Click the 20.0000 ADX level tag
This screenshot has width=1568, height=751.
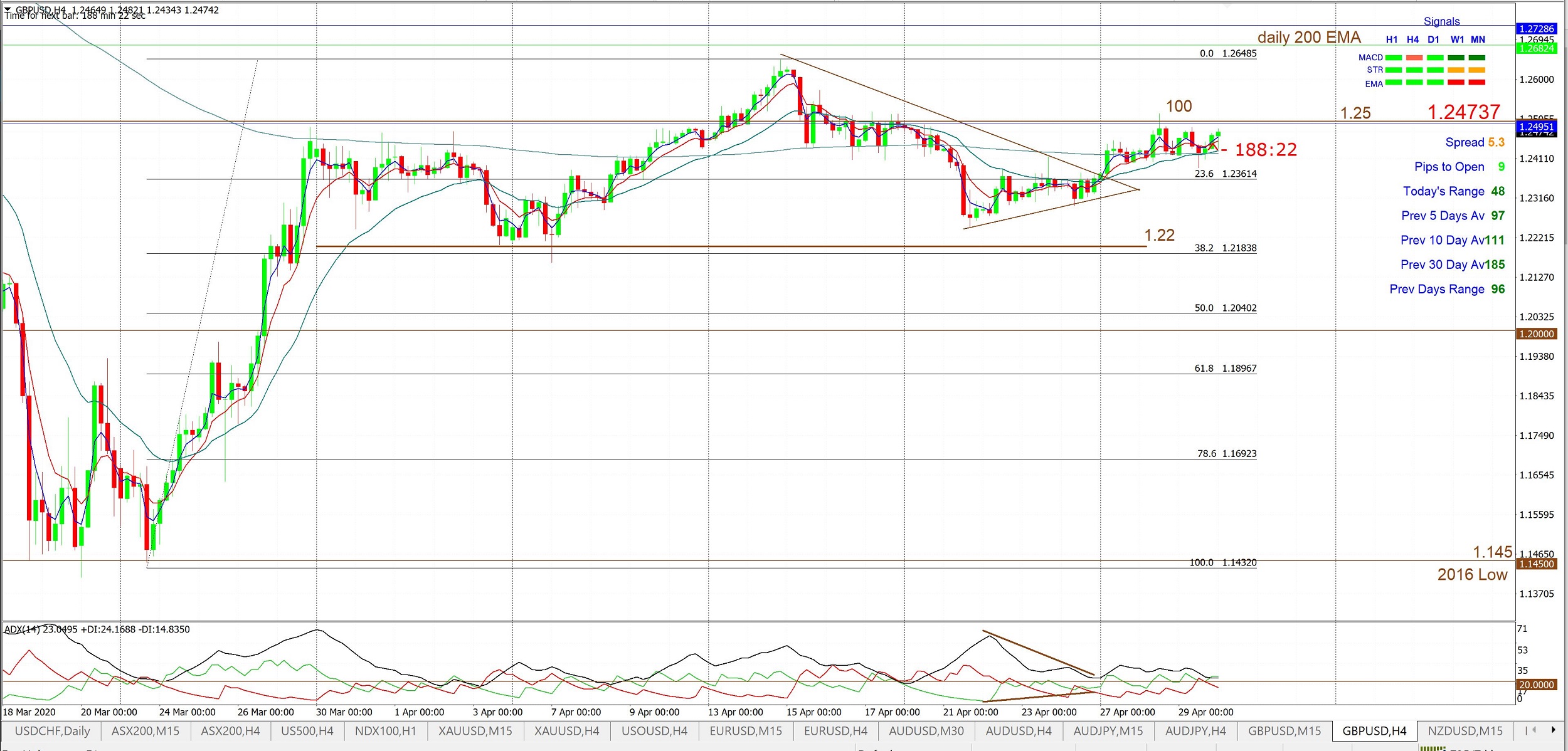pos(1536,685)
